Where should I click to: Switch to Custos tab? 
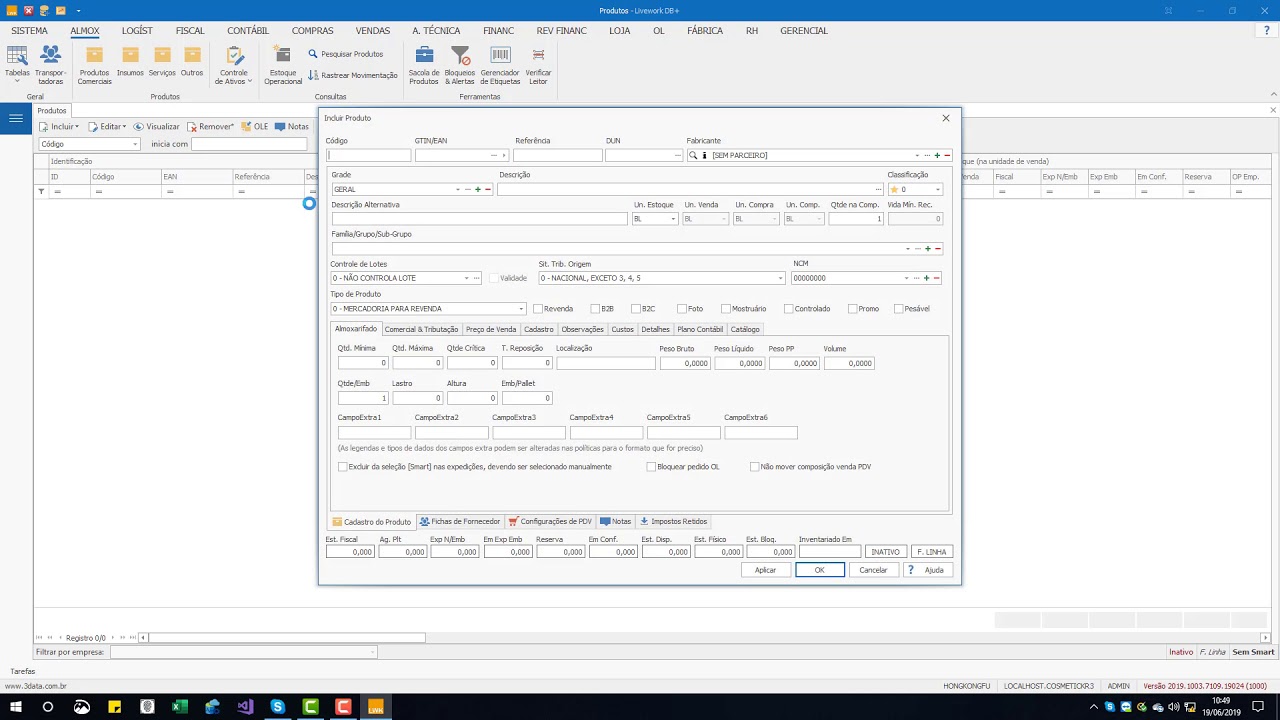tap(623, 329)
